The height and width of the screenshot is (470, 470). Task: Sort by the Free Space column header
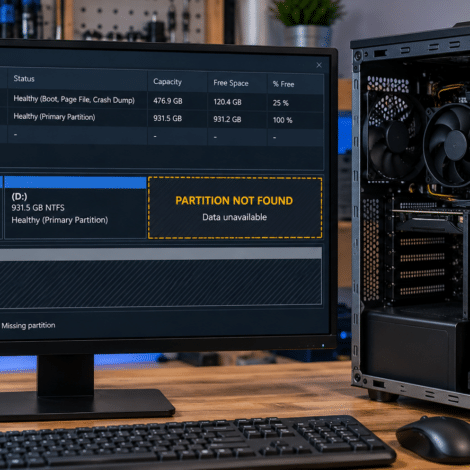point(231,83)
